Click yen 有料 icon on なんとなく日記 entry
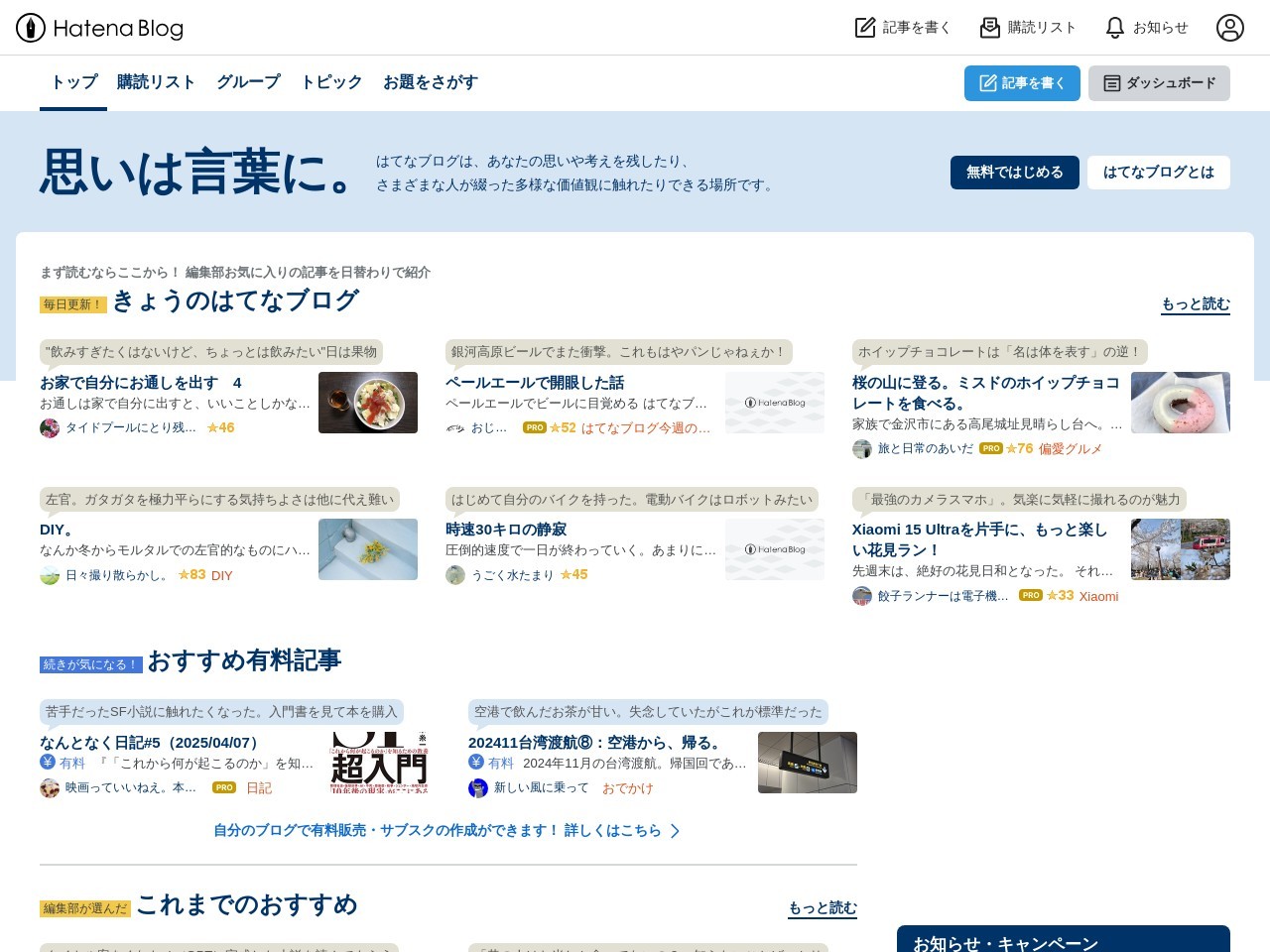This screenshot has height=952, width=1270. (48, 763)
